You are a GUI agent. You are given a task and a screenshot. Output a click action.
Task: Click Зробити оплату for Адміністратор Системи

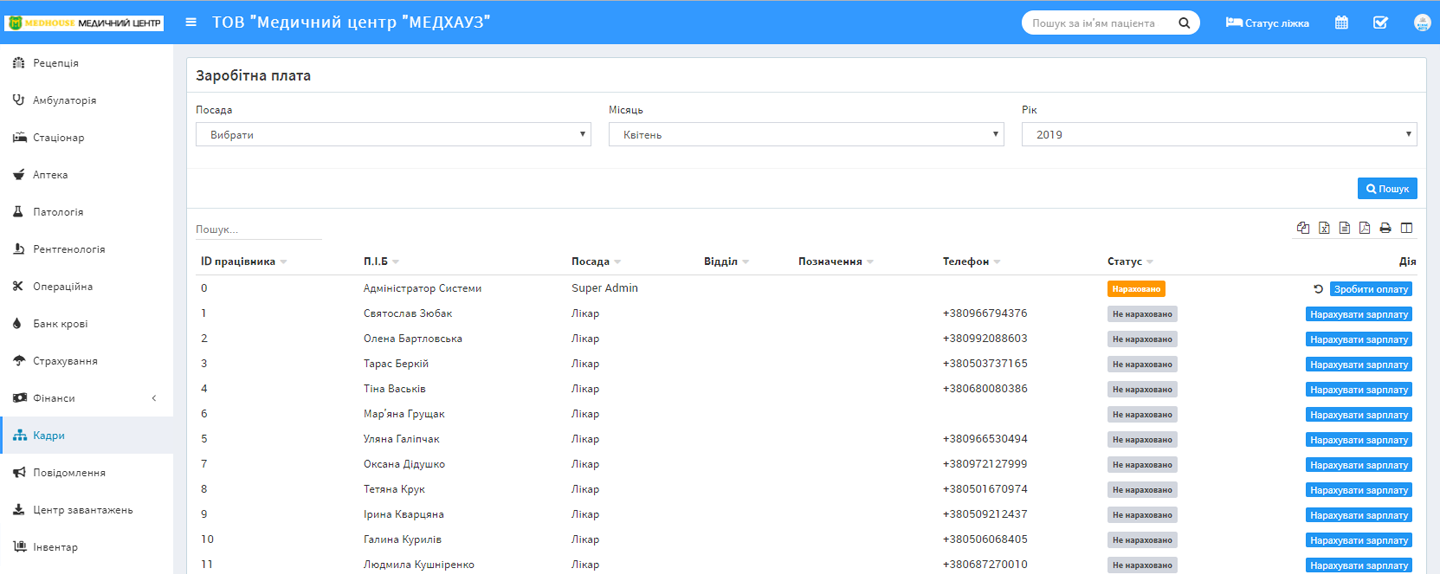pyautogui.click(x=1371, y=289)
